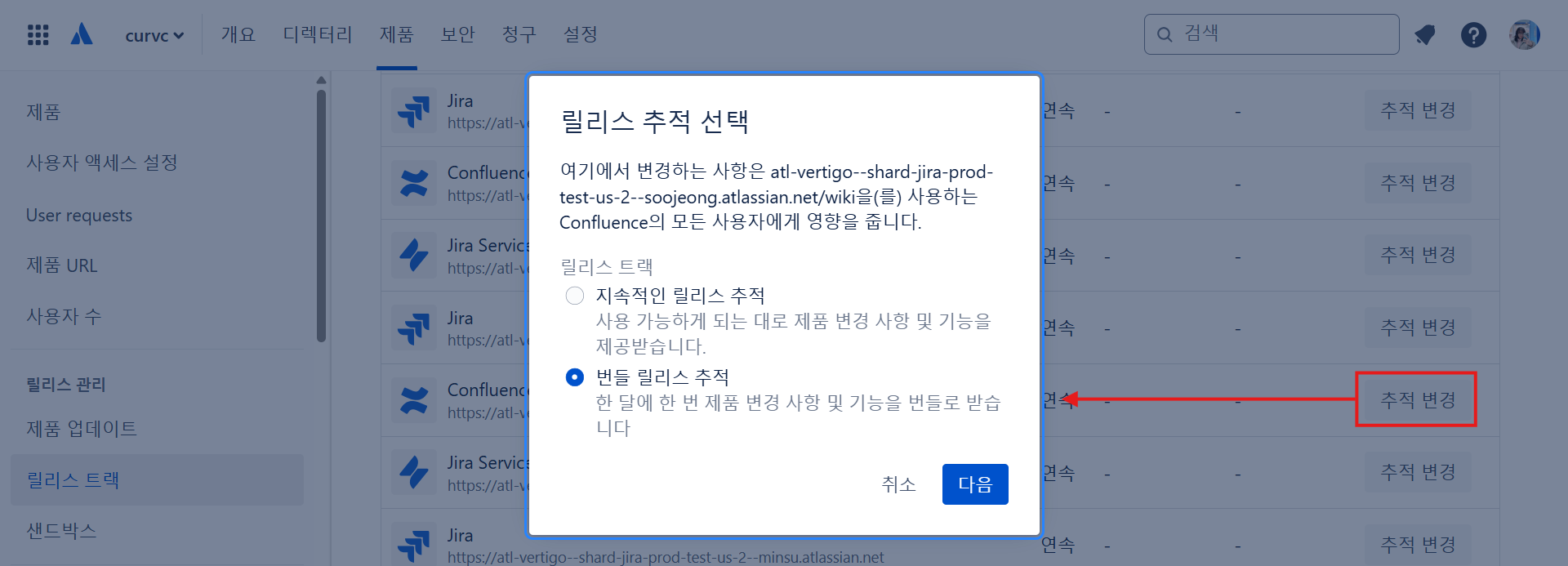This screenshot has height=566, width=1568.
Task: Click 추적 변경 in second Jira Service row
Action: pos(1418,472)
